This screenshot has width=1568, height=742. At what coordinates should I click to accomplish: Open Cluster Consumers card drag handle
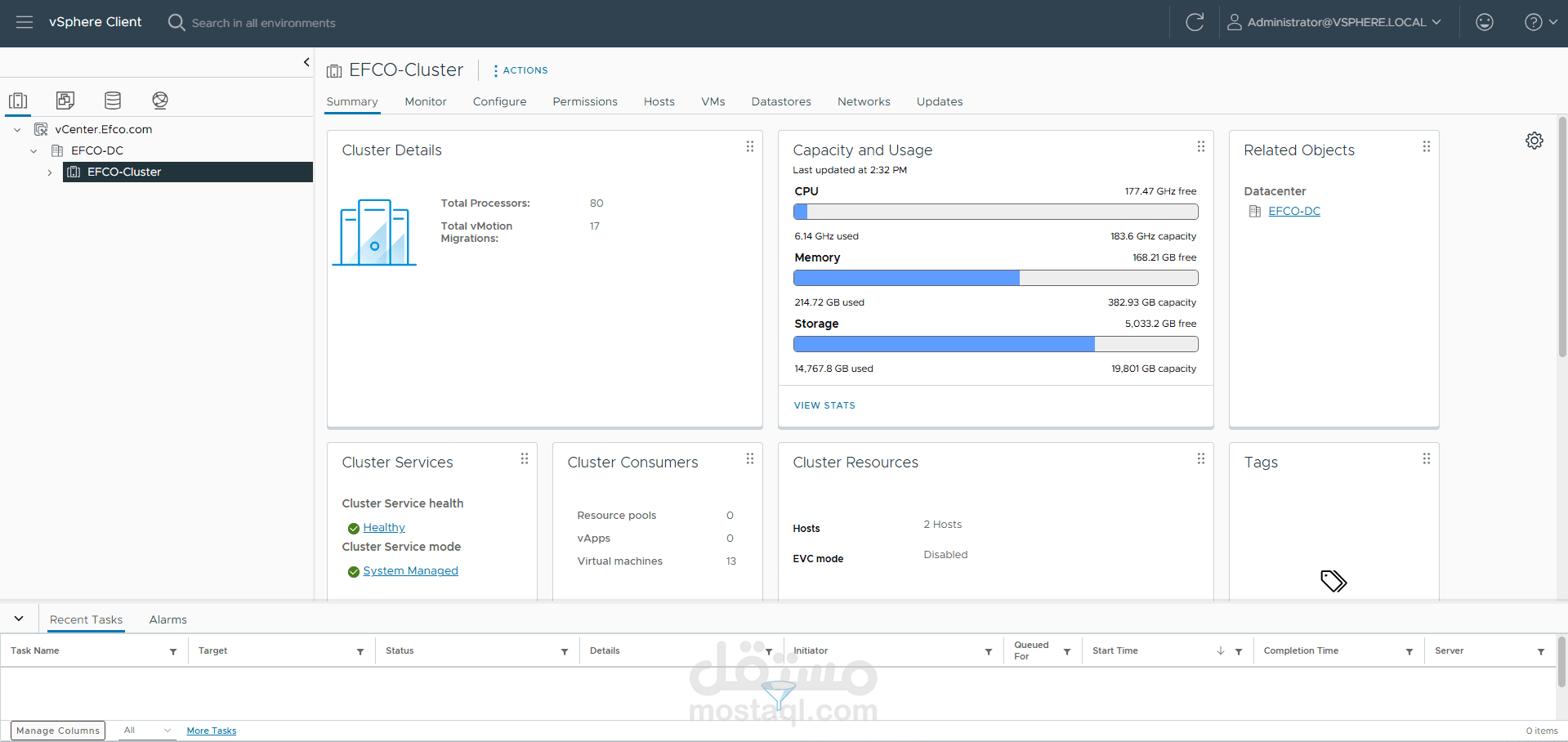coord(749,458)
